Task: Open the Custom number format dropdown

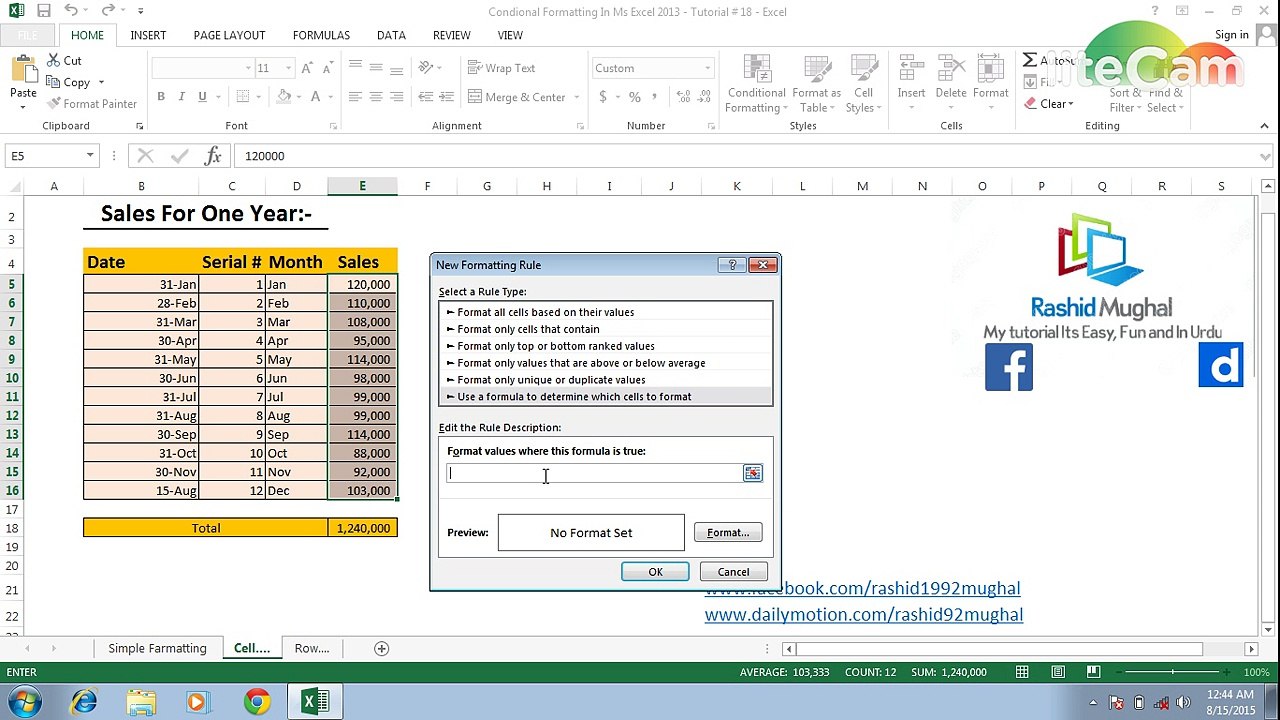Action: (708, 68)
